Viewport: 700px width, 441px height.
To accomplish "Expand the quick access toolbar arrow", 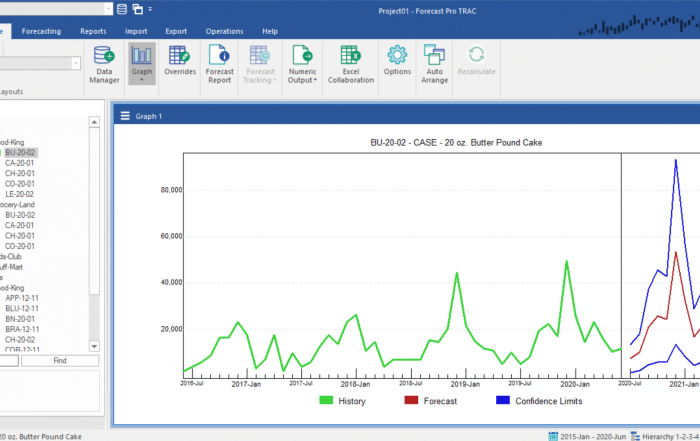I will click(150, 9).
